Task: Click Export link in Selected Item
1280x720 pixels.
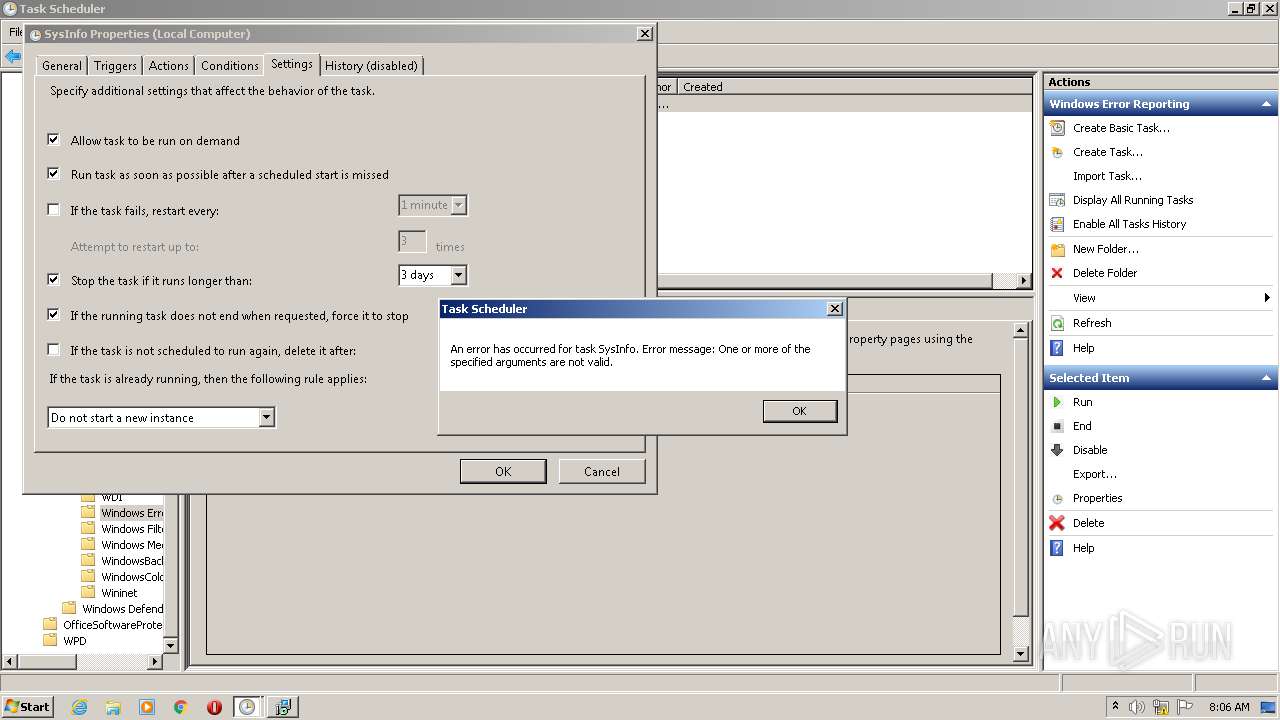Action: click(1095, 474)
